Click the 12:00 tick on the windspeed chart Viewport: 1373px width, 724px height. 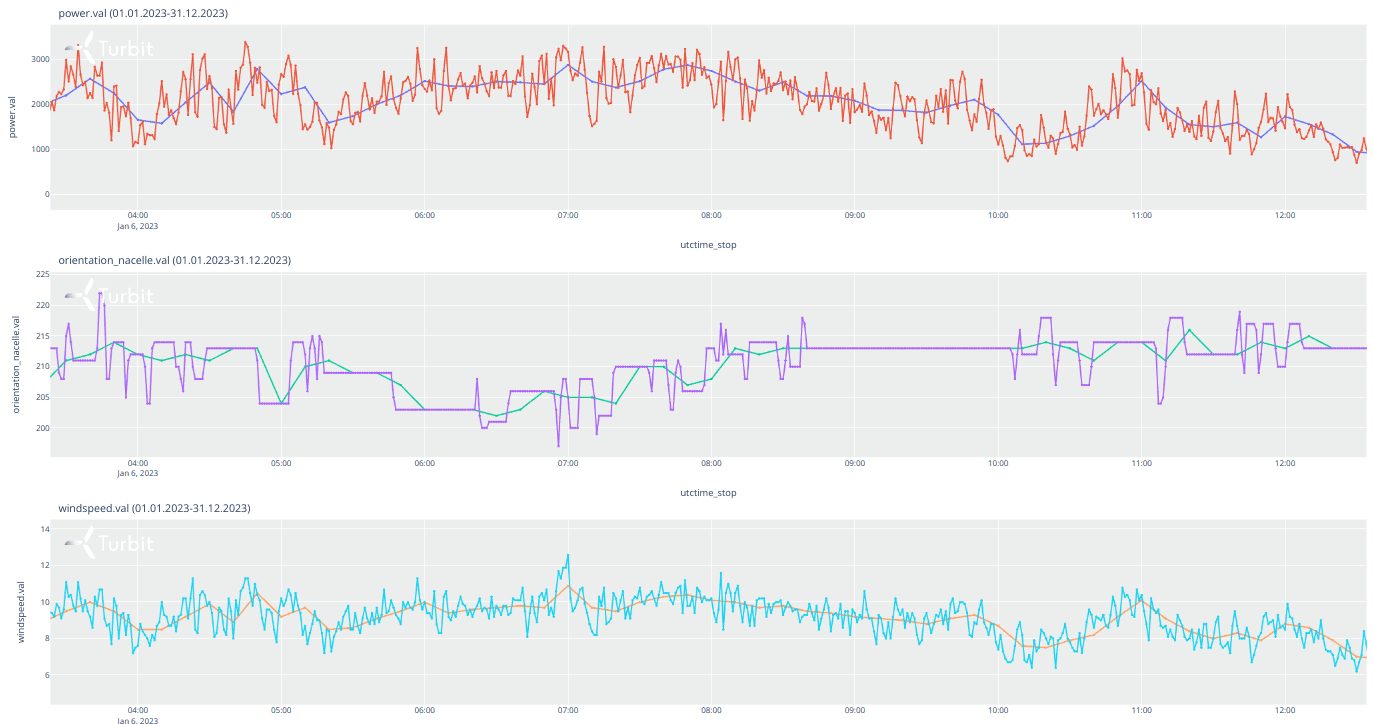pos(1285,710)
